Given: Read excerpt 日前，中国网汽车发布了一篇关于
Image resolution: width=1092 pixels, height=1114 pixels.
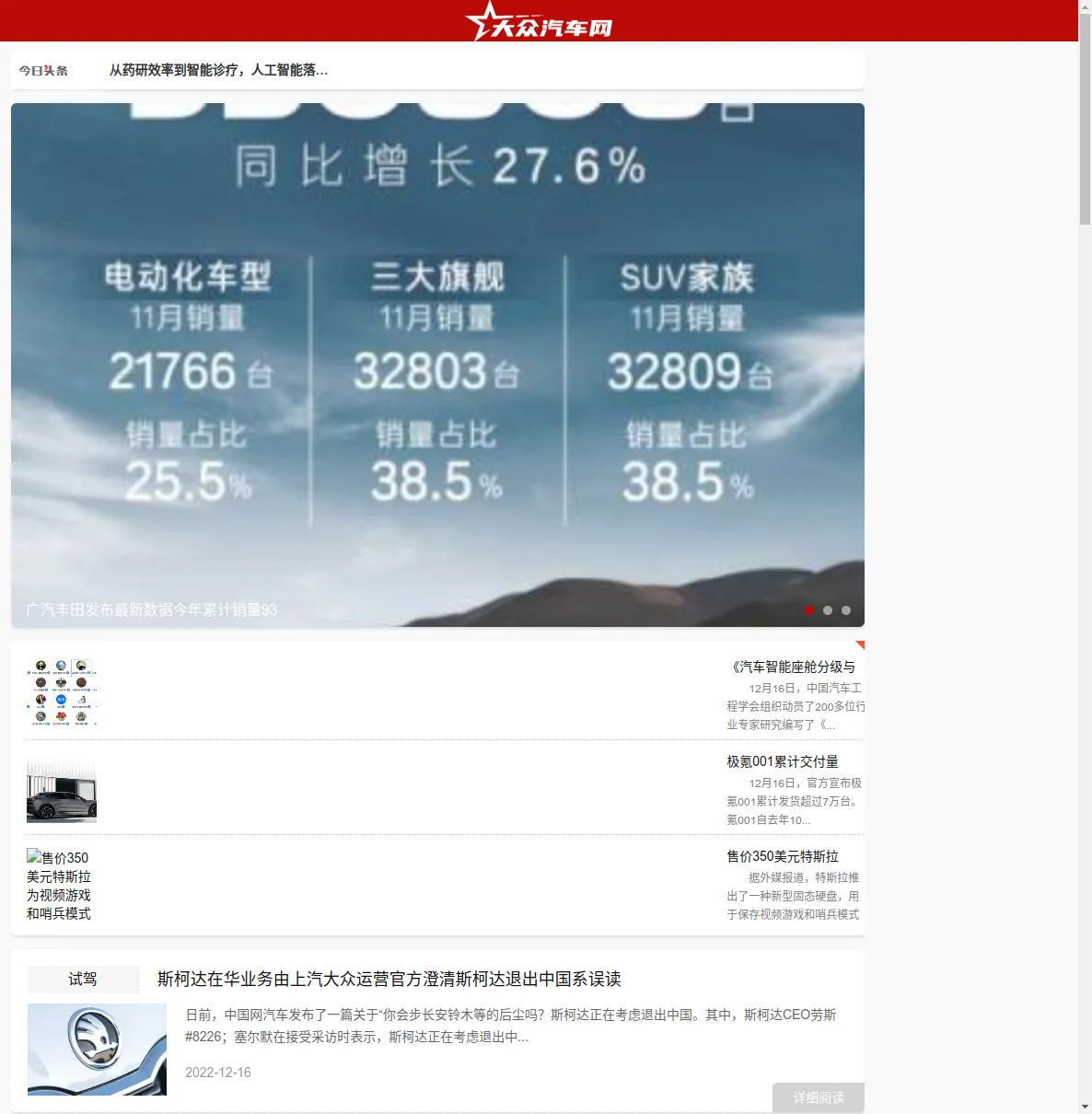Looking at the screenshot, I should 511,1026.
